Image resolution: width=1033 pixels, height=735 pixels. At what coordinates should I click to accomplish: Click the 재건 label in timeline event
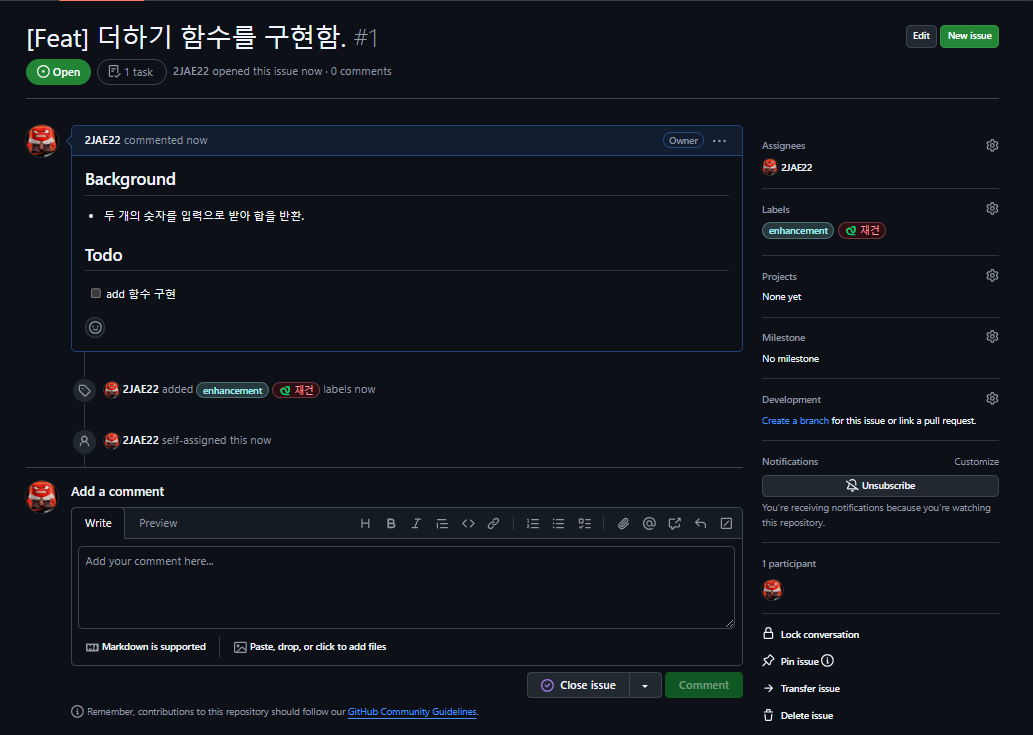pos(296,391)
